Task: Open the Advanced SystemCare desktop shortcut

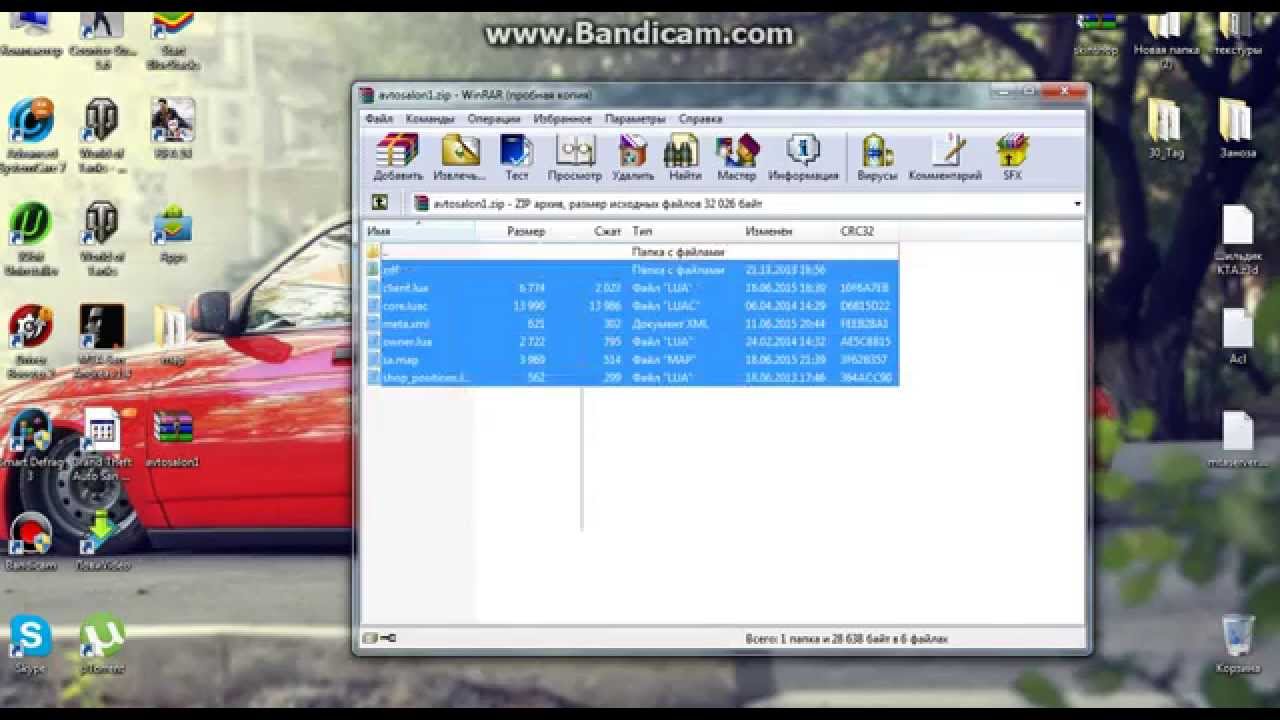Action: click(32, 135)
